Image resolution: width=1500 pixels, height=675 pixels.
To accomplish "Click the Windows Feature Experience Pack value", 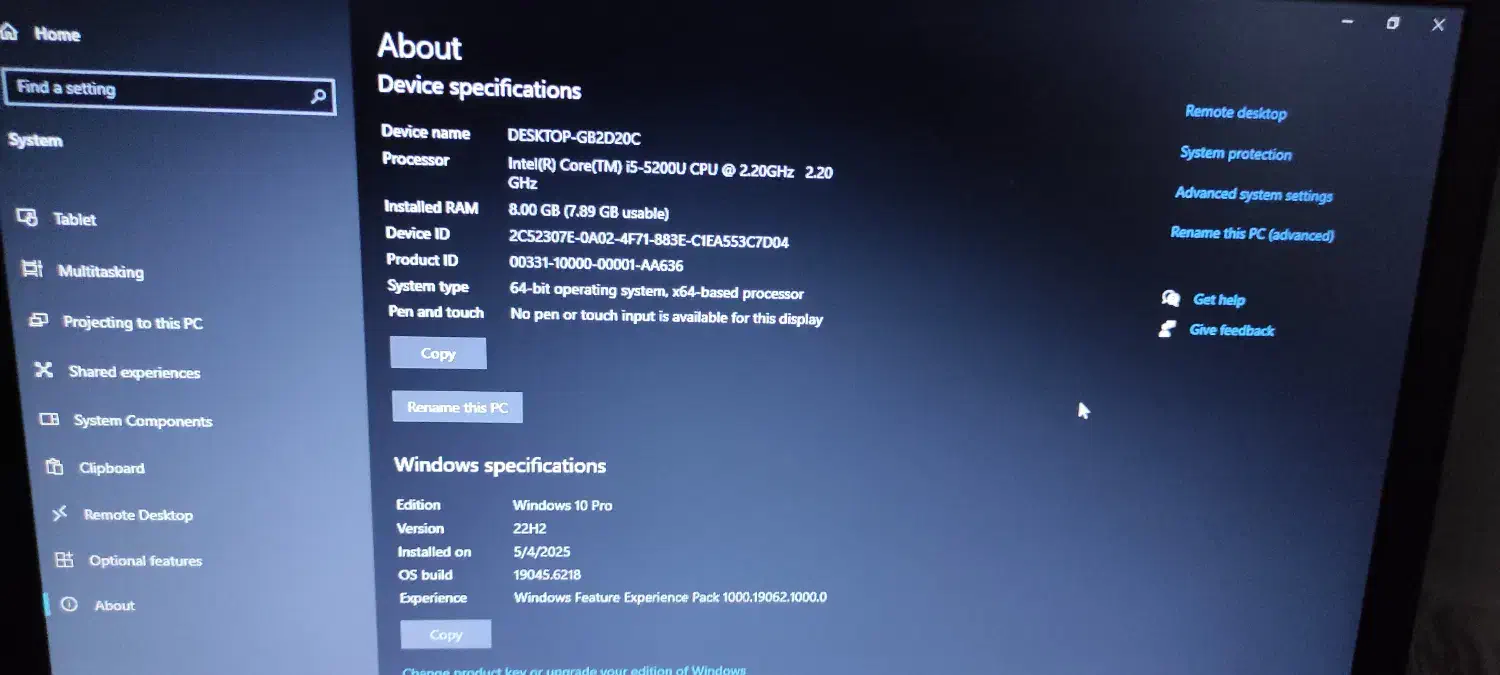I will (x=670, y=598).
